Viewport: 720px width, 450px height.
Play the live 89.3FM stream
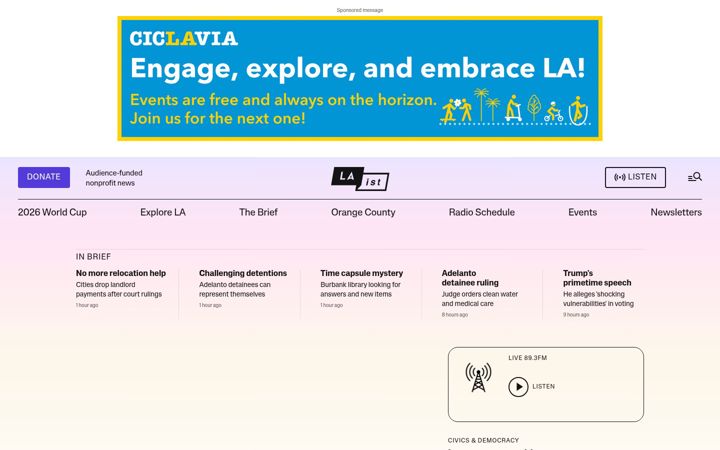pyautogui.click(x=518, y=387)
